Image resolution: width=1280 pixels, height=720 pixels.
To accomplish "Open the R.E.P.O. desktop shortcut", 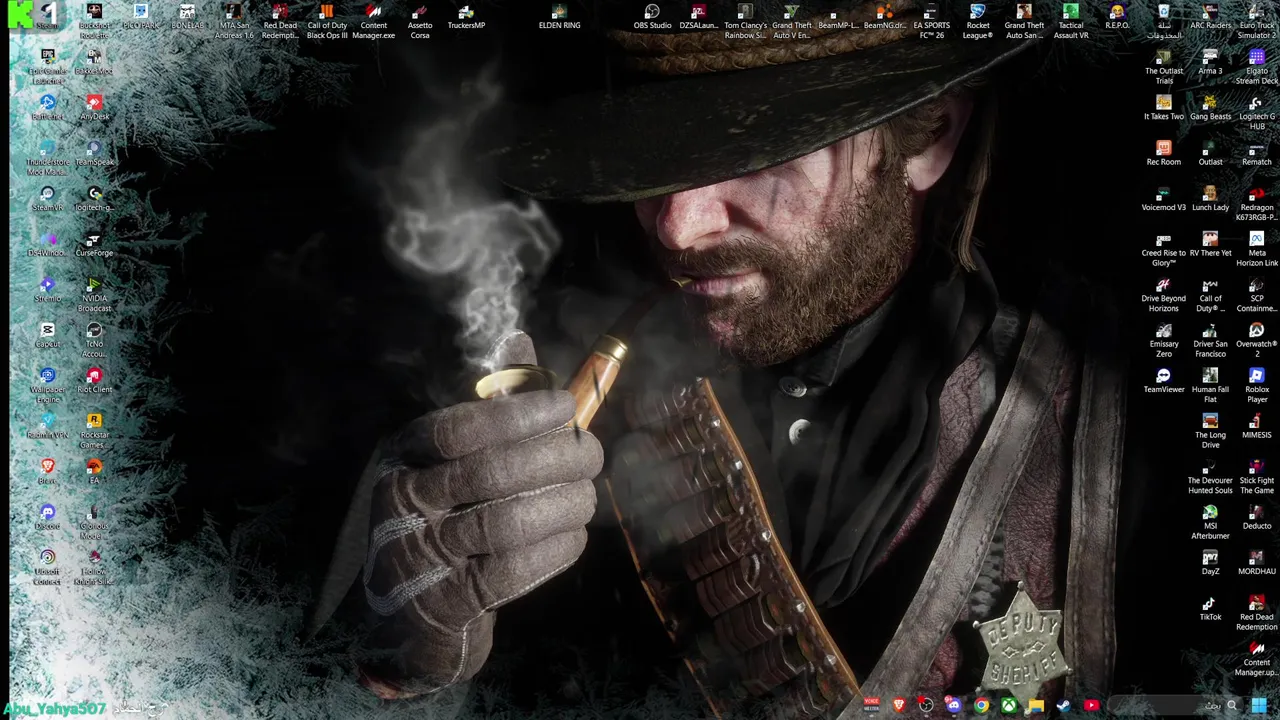I will tap(1117, 16).
